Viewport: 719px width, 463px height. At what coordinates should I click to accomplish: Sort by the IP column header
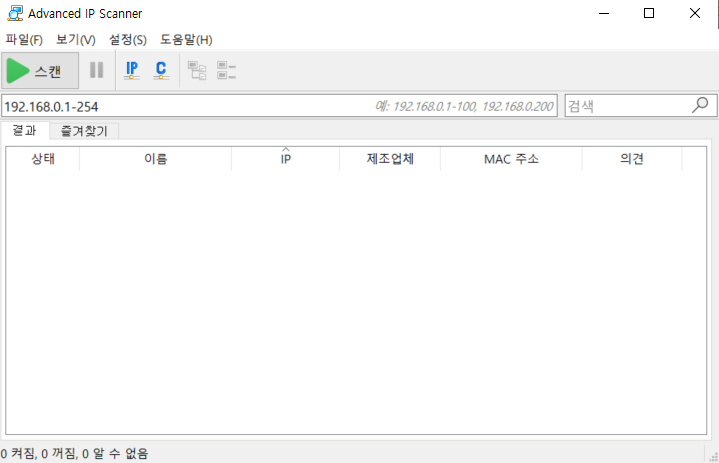(x=286, y=159)
